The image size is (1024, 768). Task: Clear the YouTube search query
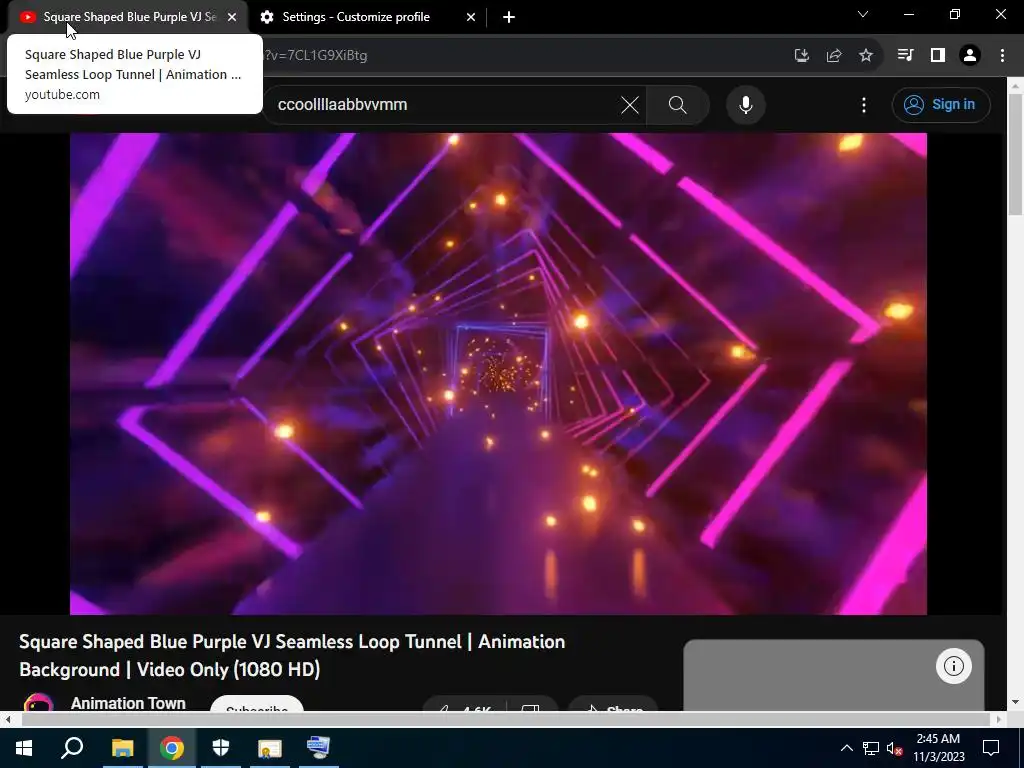tap(630, 105)
